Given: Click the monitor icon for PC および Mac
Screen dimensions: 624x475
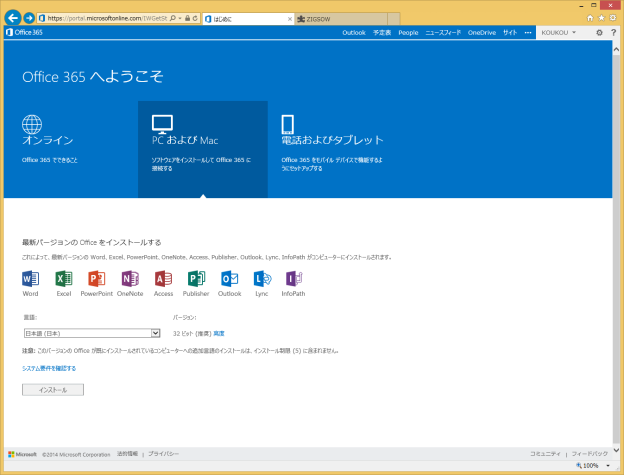Looking at the screenshot, I should tap(162, 124).
